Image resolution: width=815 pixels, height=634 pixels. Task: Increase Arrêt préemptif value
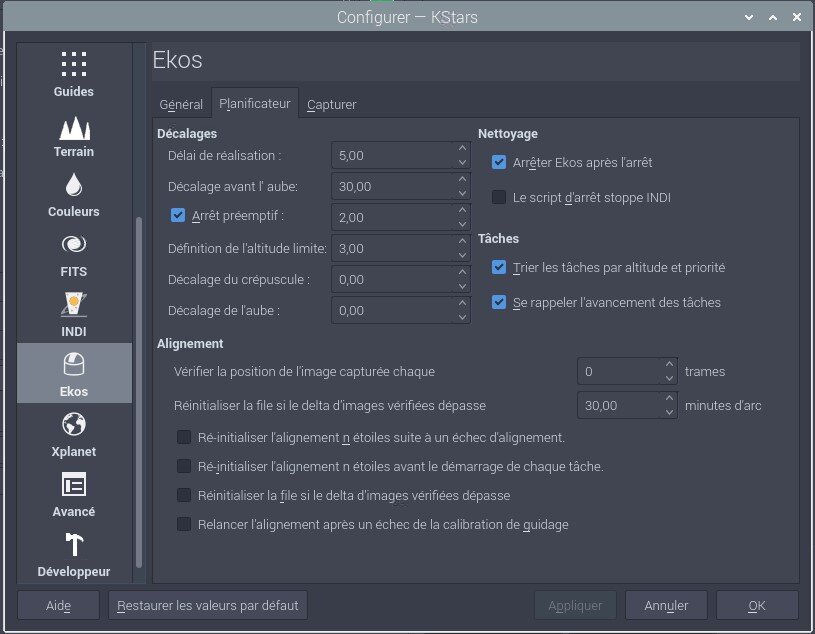tap(462, 210)
